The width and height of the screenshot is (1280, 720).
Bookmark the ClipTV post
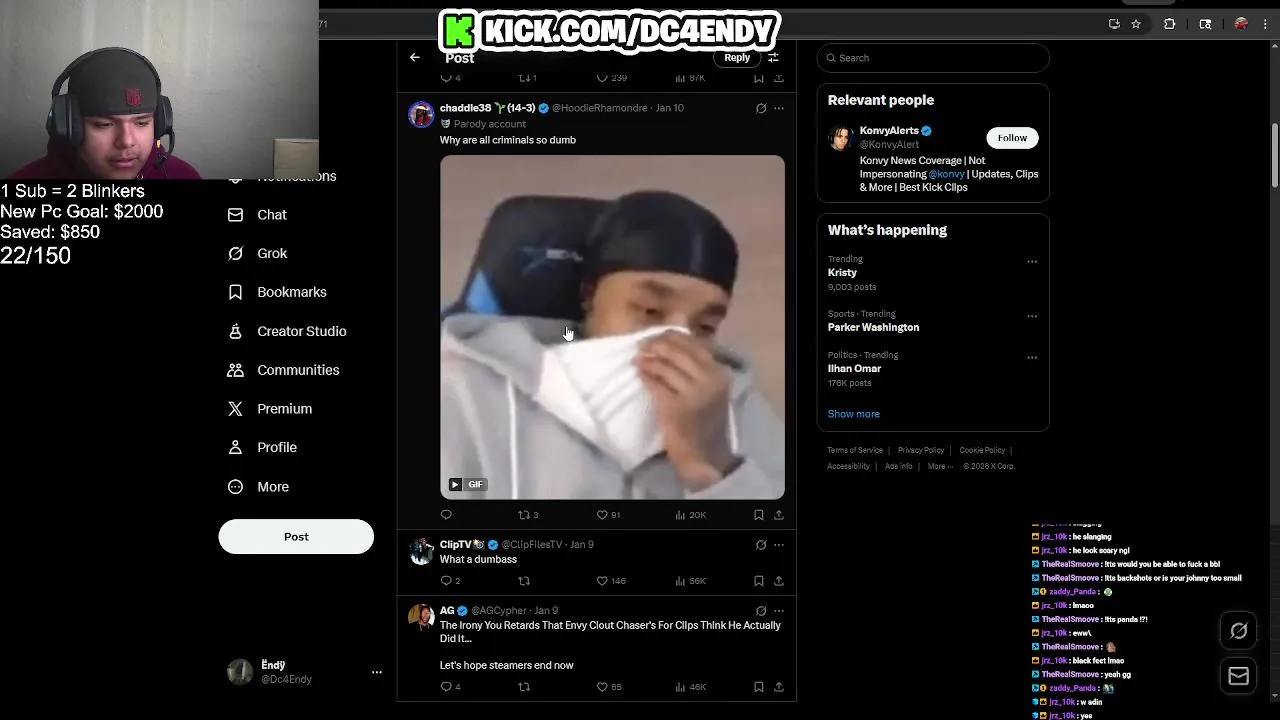759,581
